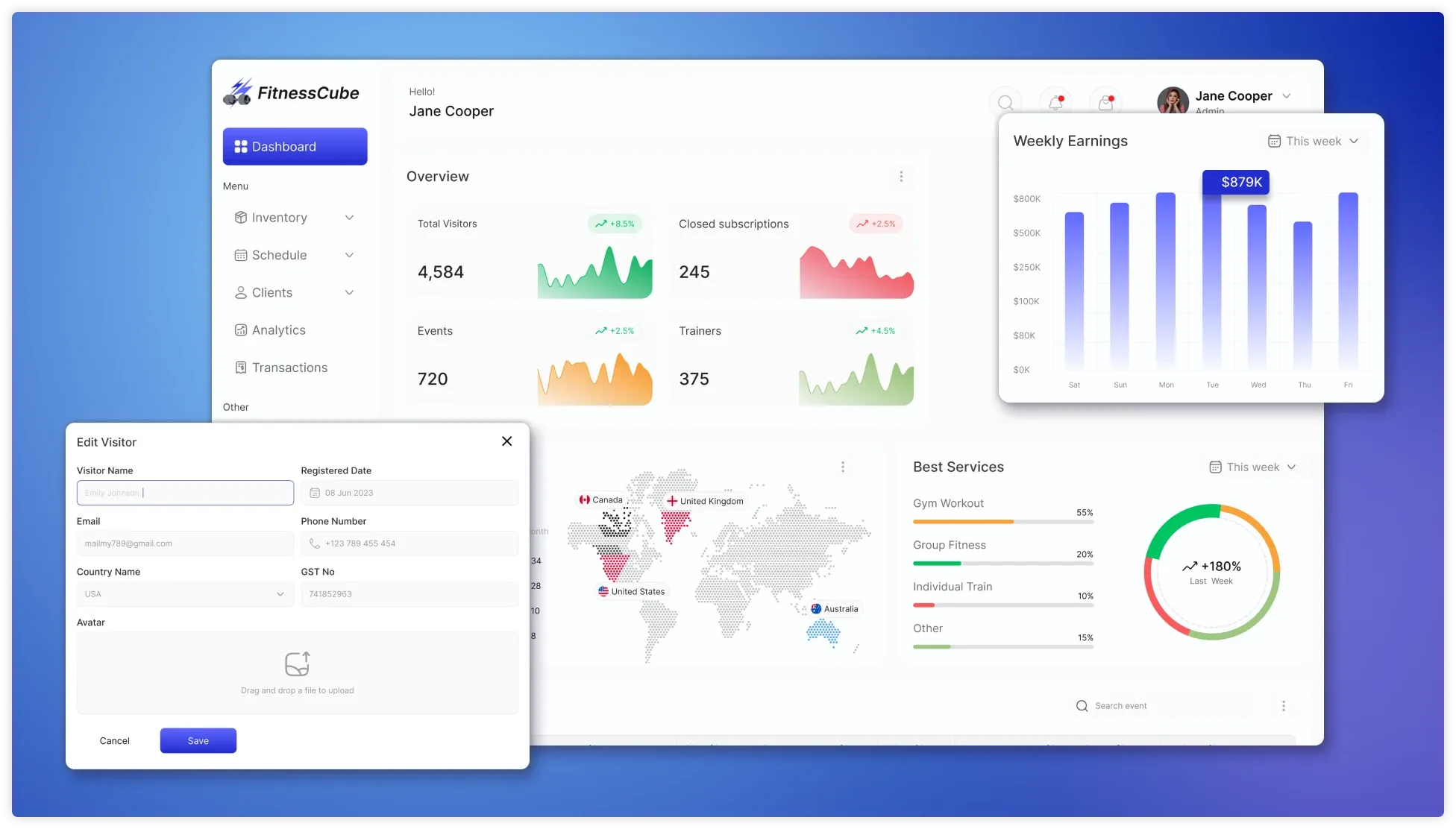The image size is (1456, 829).
Task: Open Best Services This week dropdown
Action: (x=1253, y=467)
